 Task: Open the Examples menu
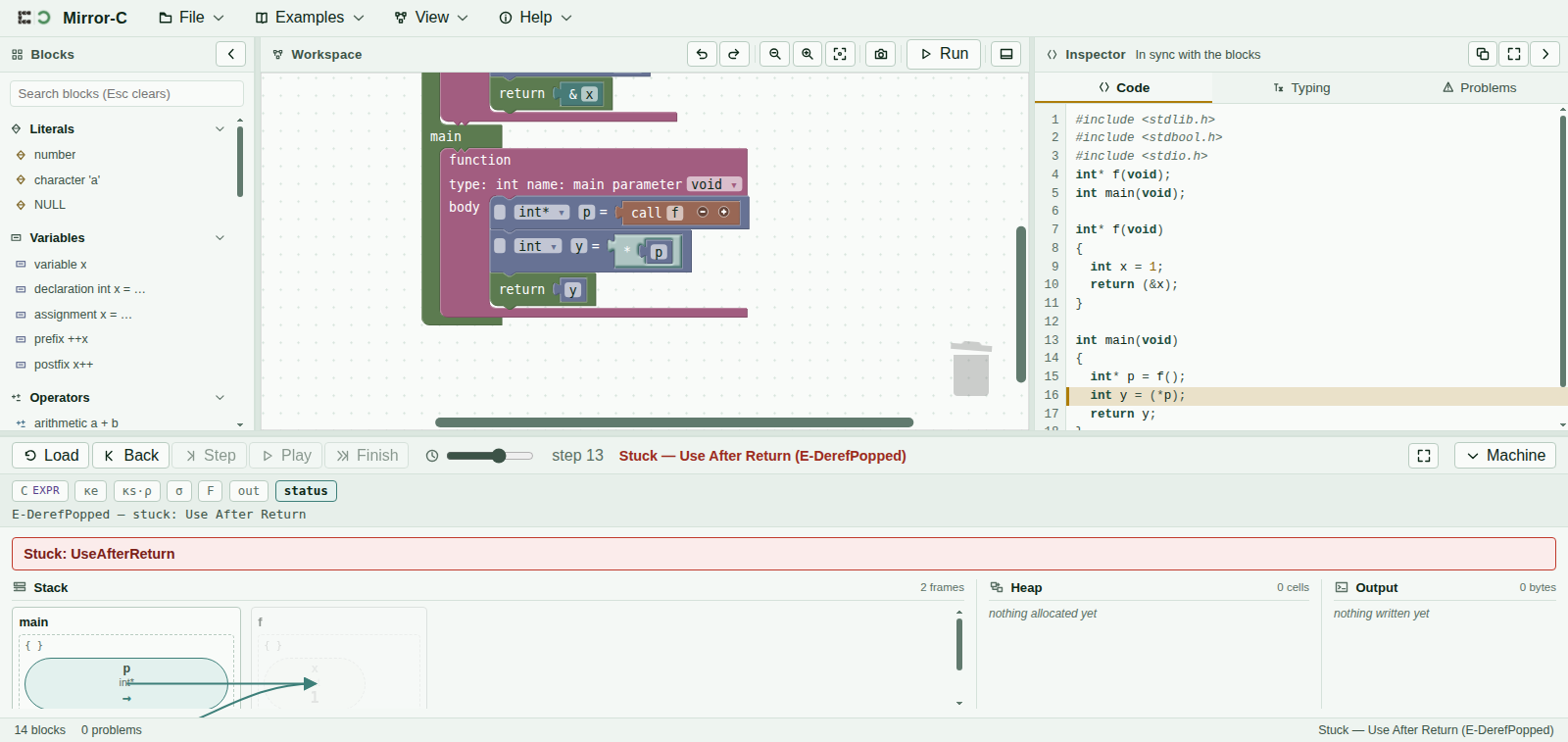(x=310, y=18)
